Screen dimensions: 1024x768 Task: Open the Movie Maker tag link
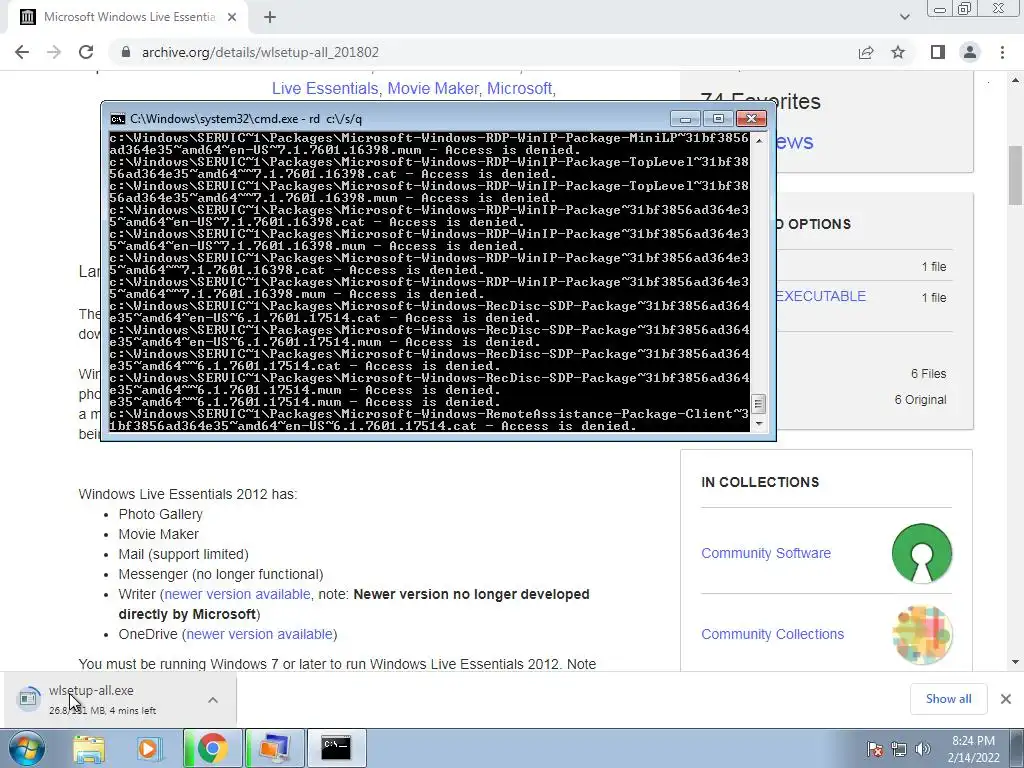coord(432,88)
